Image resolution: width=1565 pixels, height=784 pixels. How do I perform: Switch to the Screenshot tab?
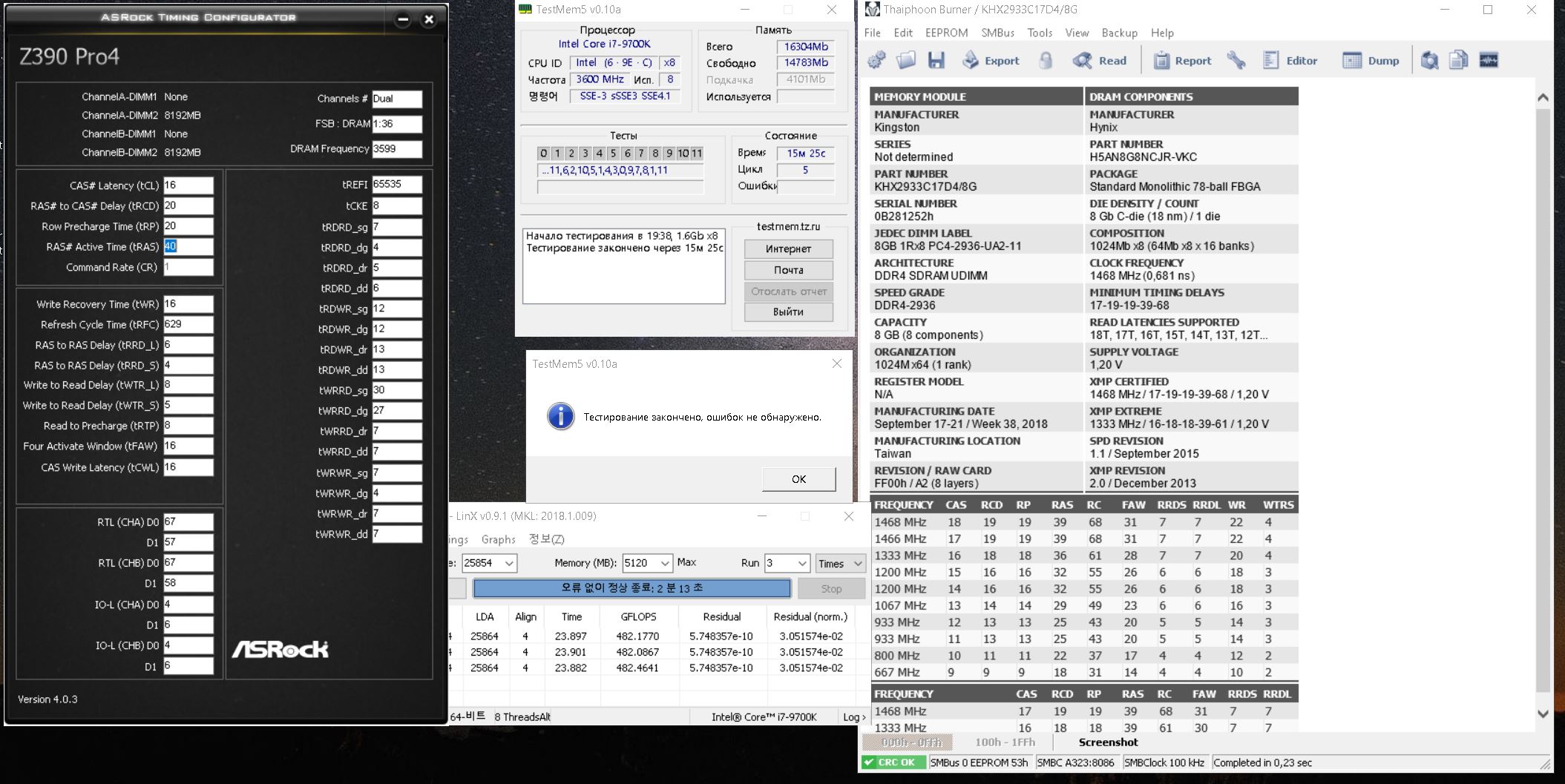(1108, 742)
